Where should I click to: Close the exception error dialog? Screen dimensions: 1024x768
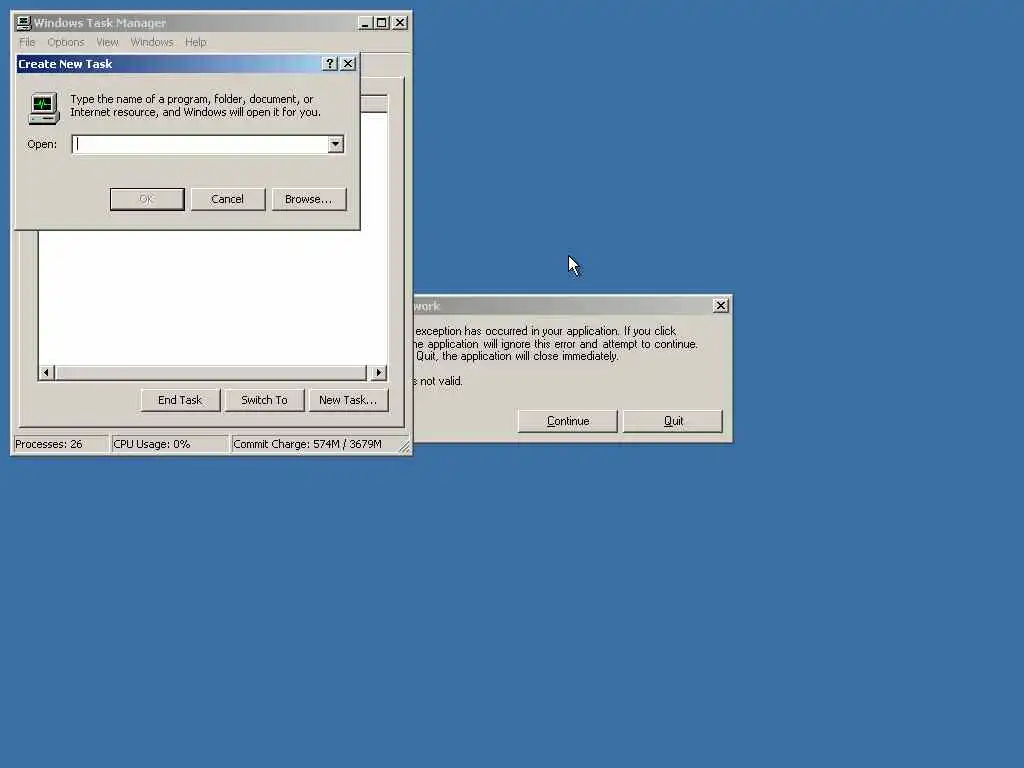pyautogui.click(x=720, y=306)
